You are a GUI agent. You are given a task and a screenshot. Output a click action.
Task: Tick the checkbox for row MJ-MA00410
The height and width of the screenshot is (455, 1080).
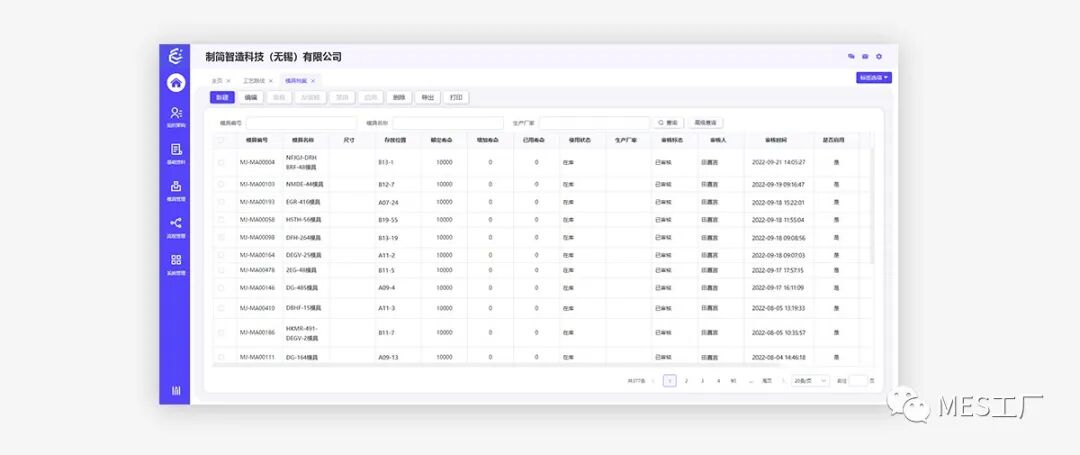pyautogui.click(x=221, y=308)
